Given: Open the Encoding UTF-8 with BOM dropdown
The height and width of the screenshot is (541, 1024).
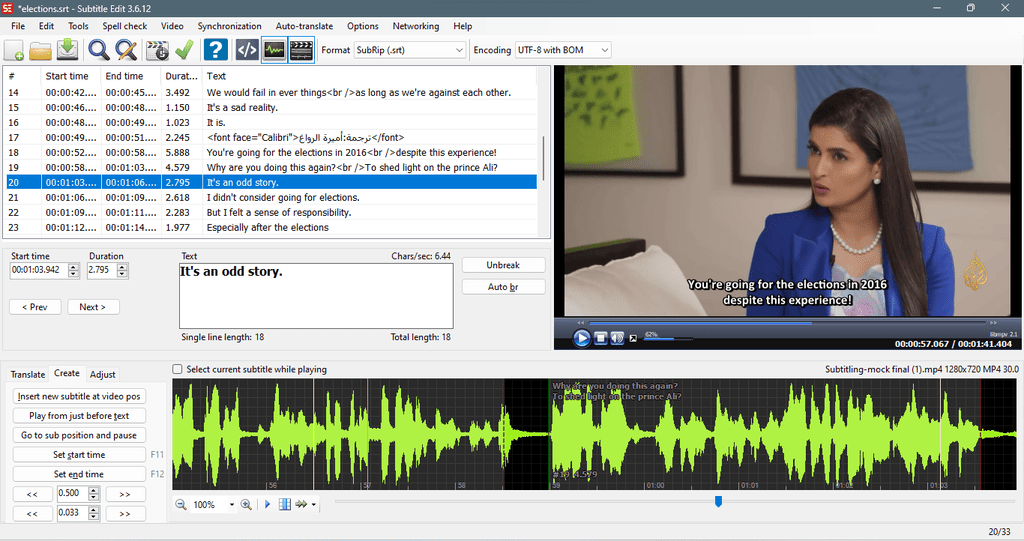Looking at the screenshot, I should pos(605,50).
